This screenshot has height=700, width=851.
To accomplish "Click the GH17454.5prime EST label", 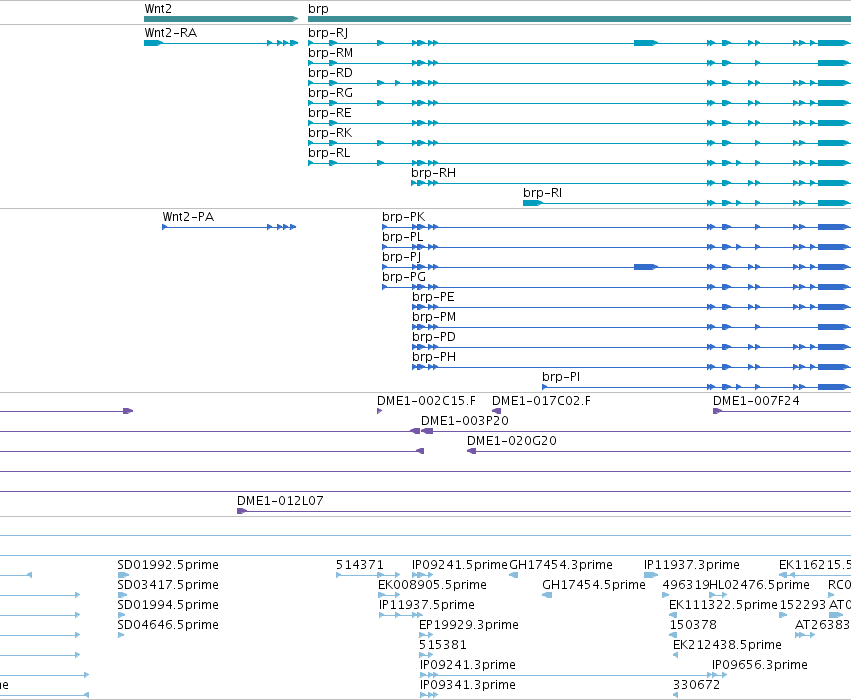I will tap(594, 586).
